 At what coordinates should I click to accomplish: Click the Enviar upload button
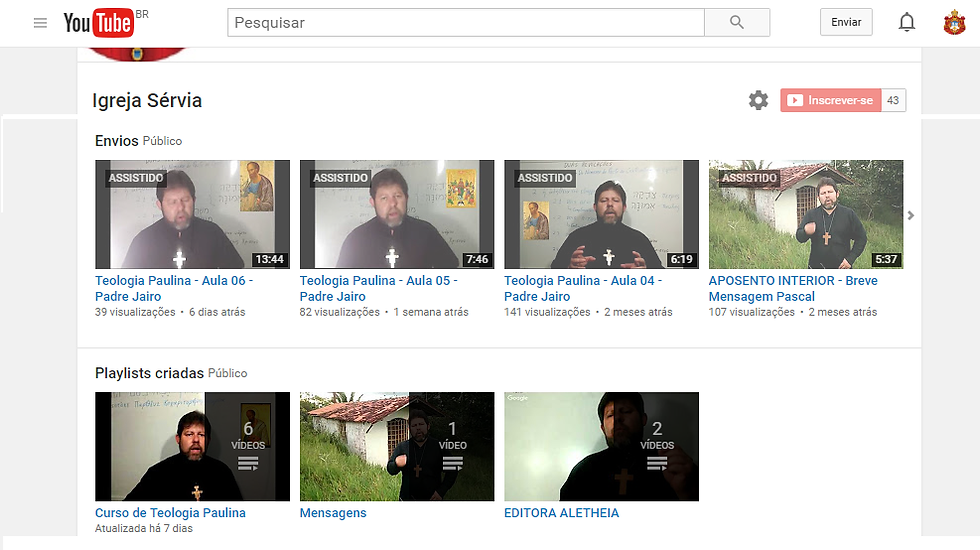(846, 22)
